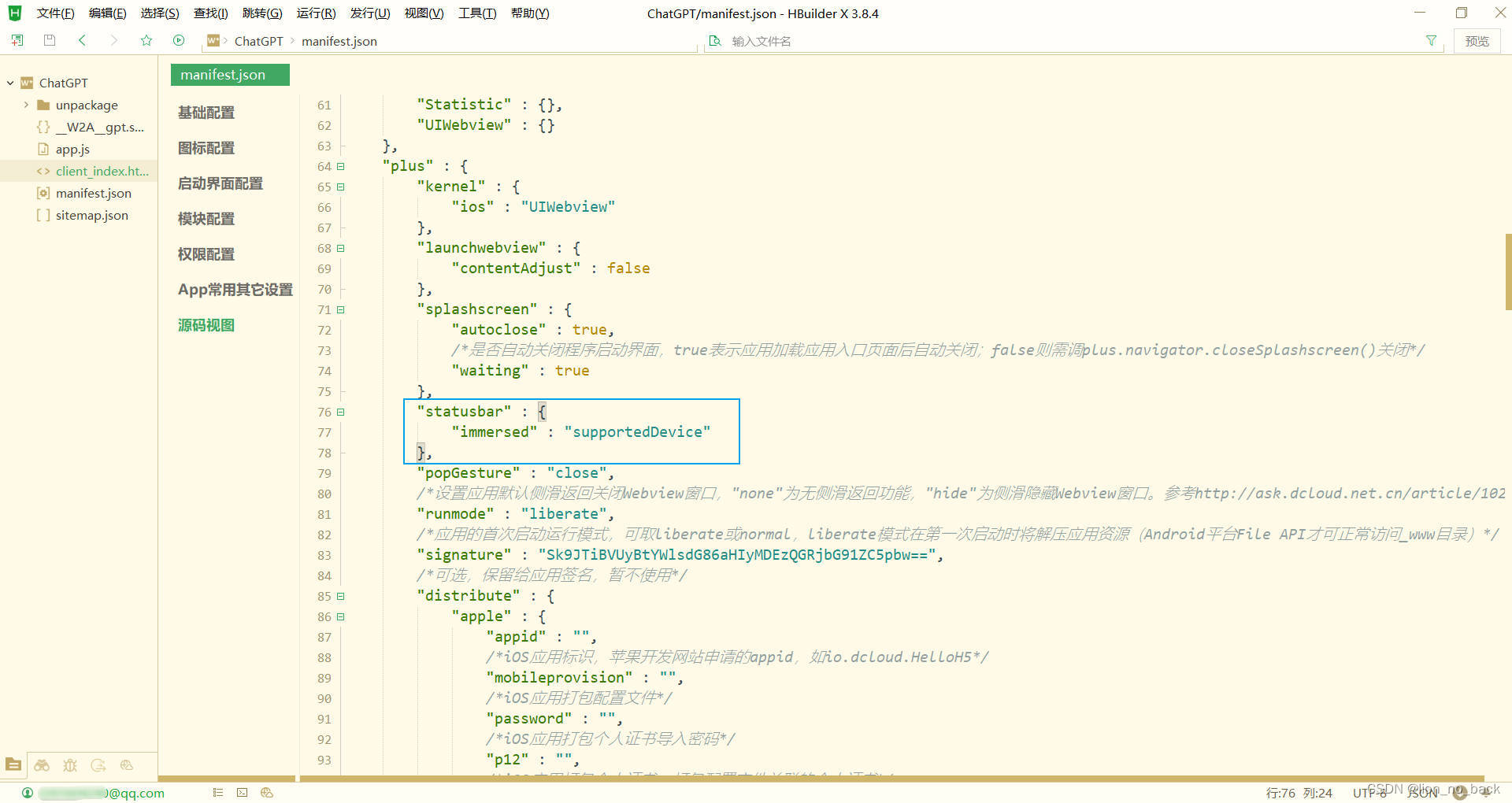Click the ChatGPT breadcrumb segment
1512x803 pixels.
[x=258, y=41]
